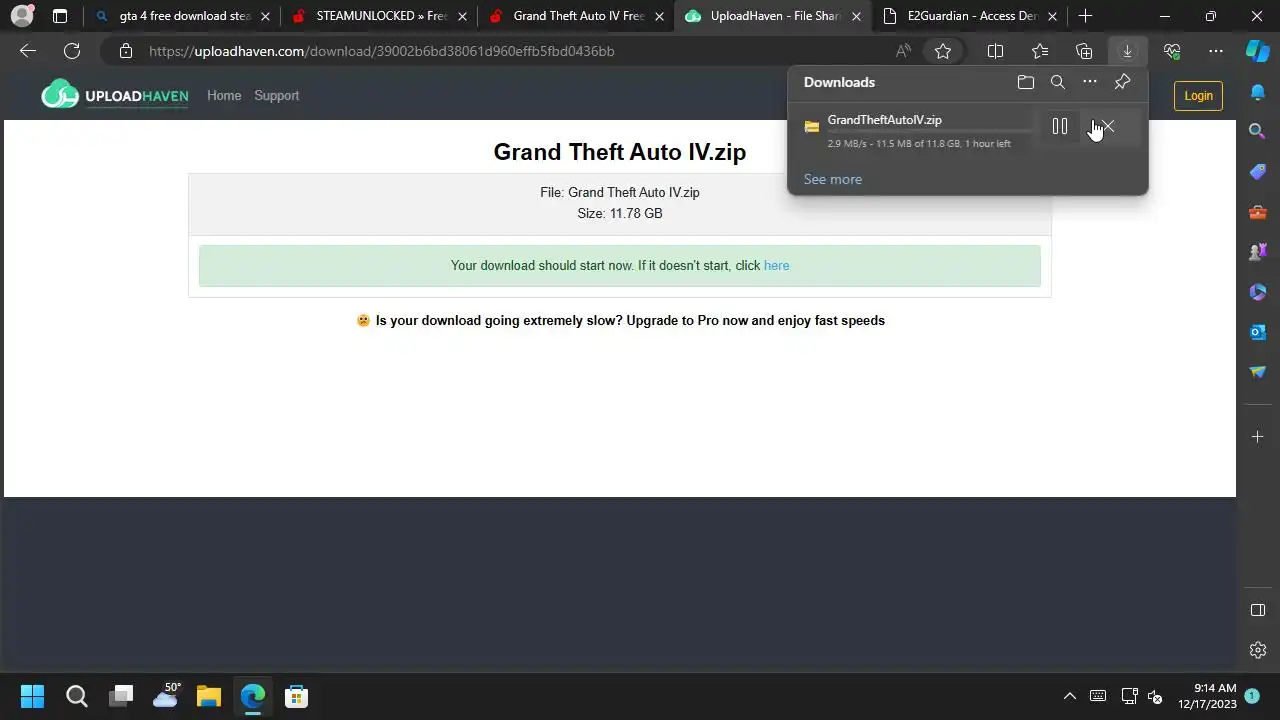
Task: Click the download progress bar
Action: (x=932, y=132)
